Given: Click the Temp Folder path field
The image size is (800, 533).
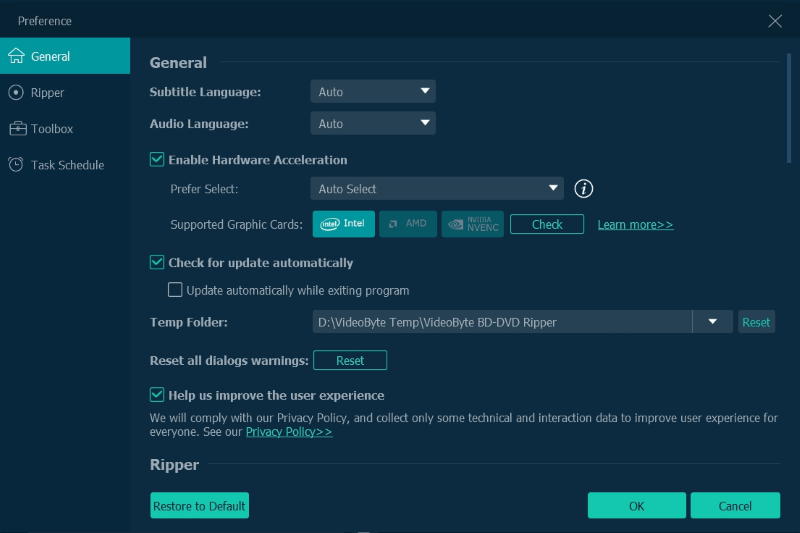Looking at the screenshot, I should click(500, 322).
